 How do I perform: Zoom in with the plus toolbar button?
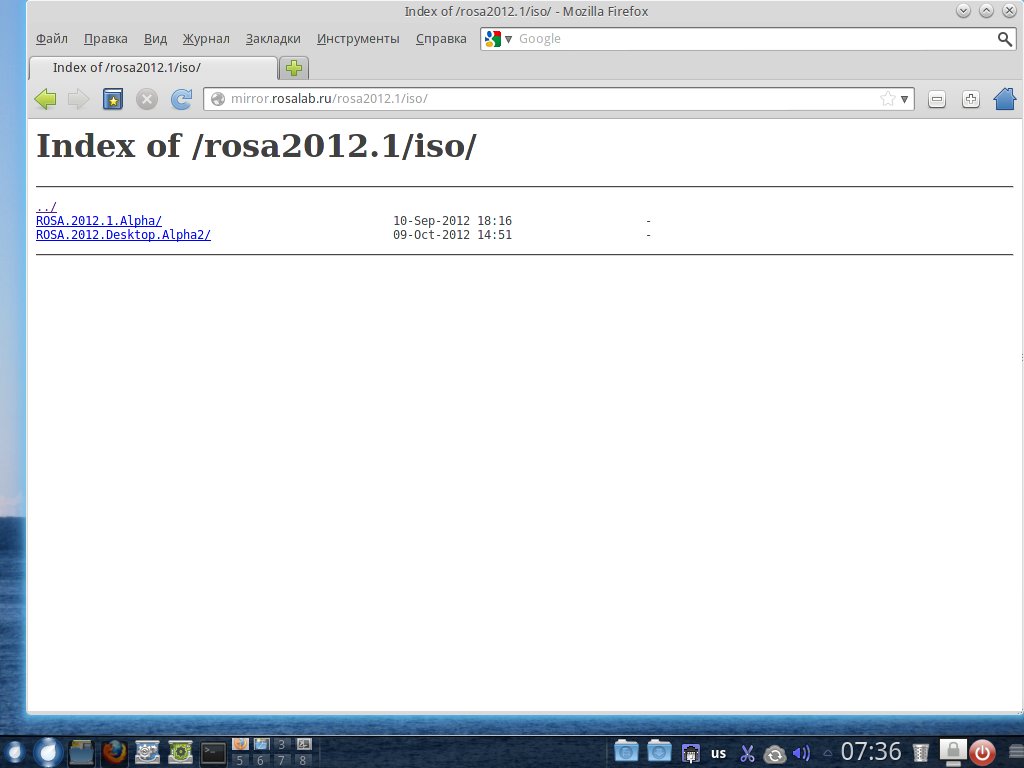[x=970, y=99]
